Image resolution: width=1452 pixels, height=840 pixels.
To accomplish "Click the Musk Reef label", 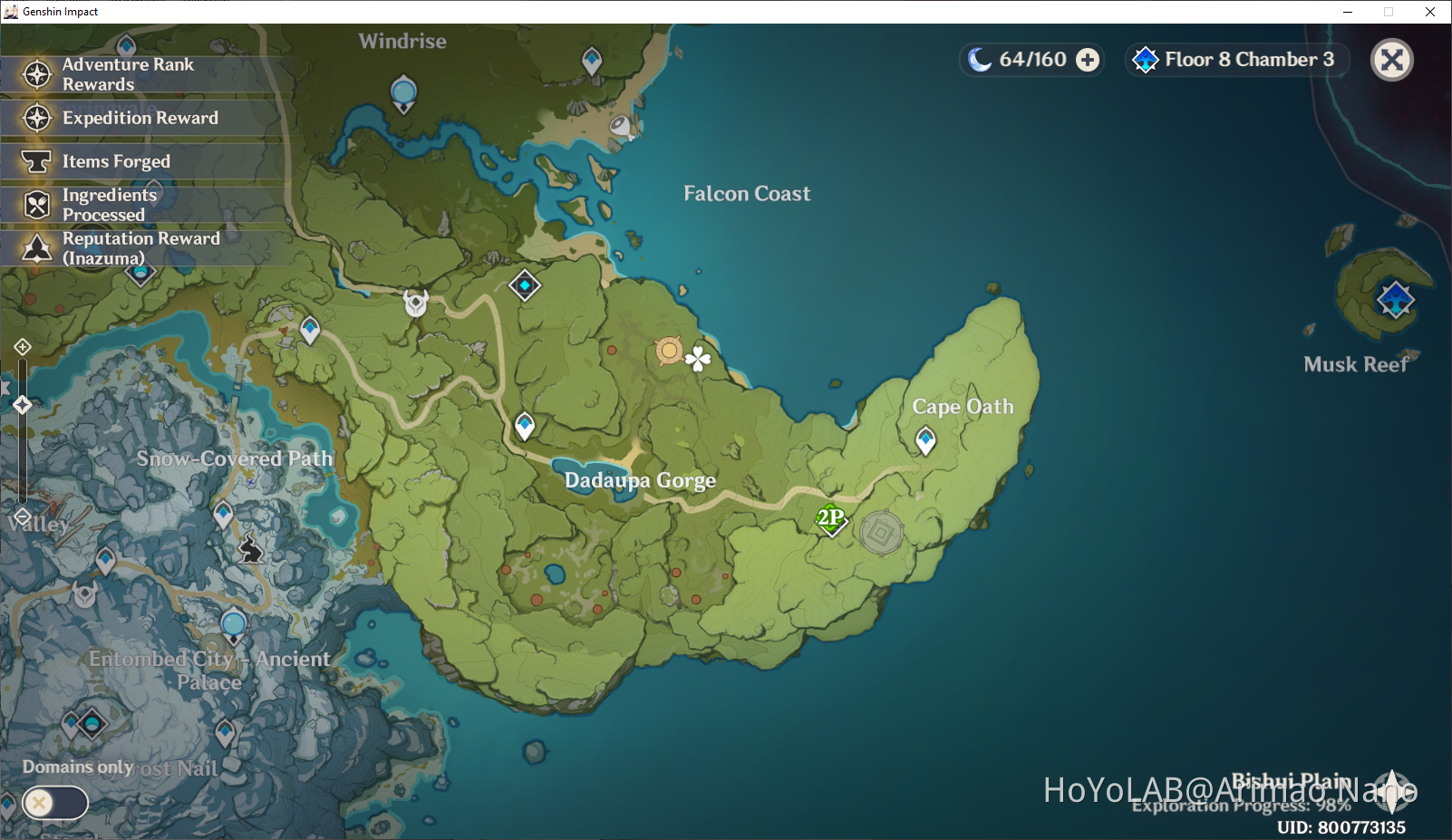I will coord(1356,364).
